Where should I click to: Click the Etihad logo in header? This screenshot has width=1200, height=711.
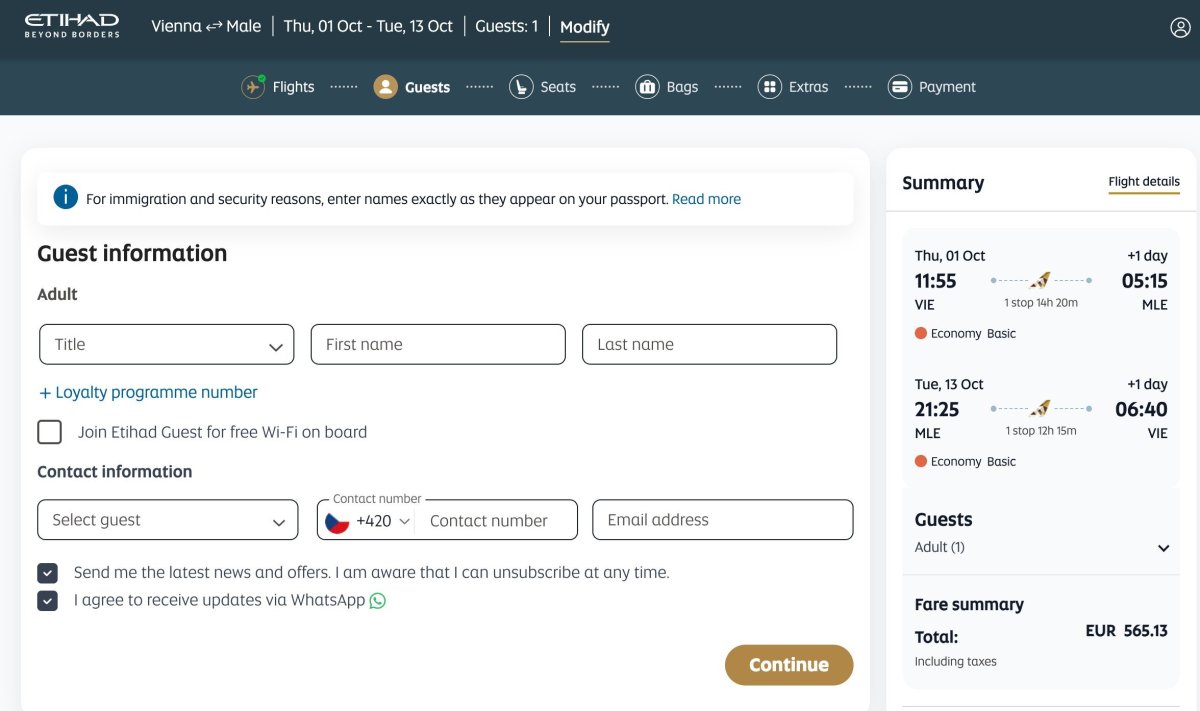(x=72, y=26)
